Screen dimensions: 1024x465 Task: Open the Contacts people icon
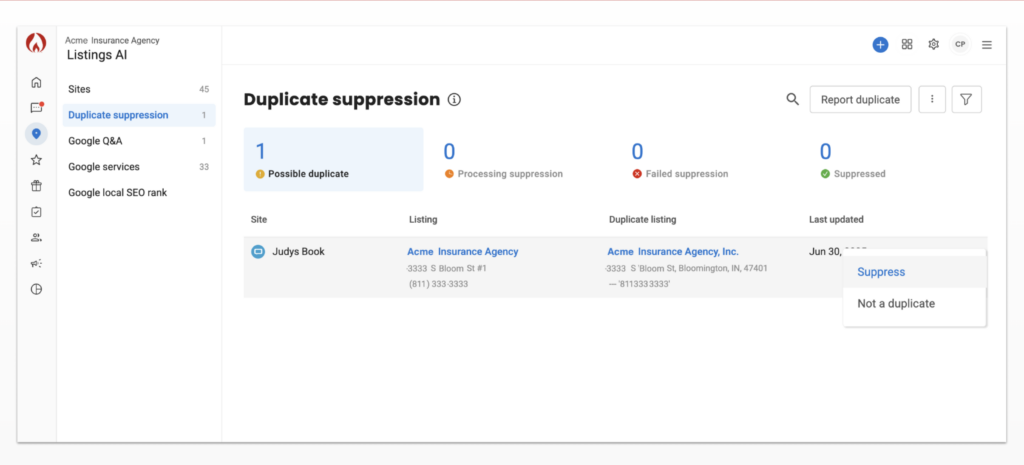tap(37, 238)
